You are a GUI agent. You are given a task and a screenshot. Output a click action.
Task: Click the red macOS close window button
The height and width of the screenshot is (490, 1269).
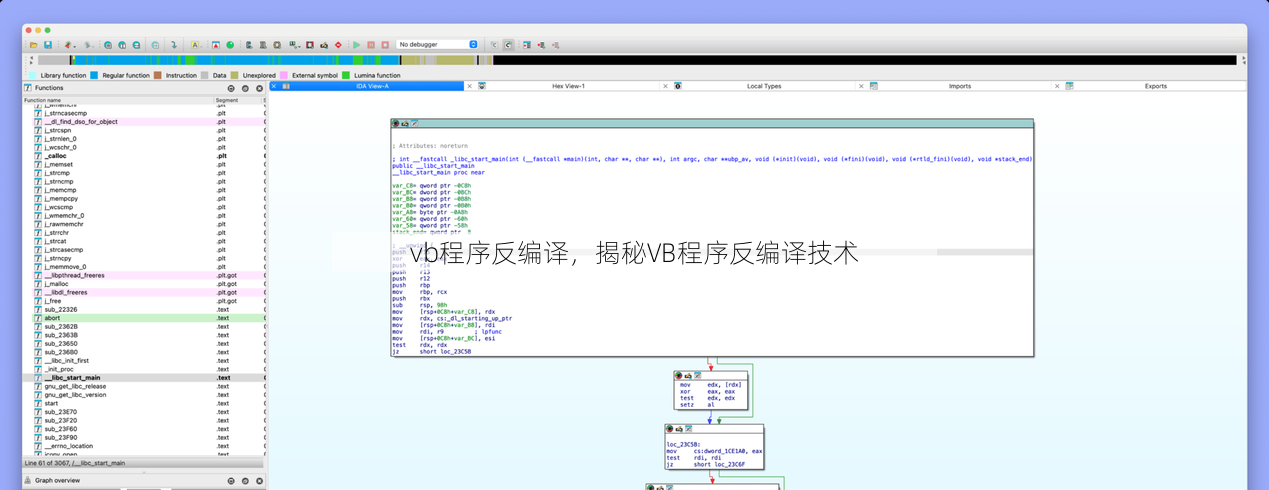[29, 30]
